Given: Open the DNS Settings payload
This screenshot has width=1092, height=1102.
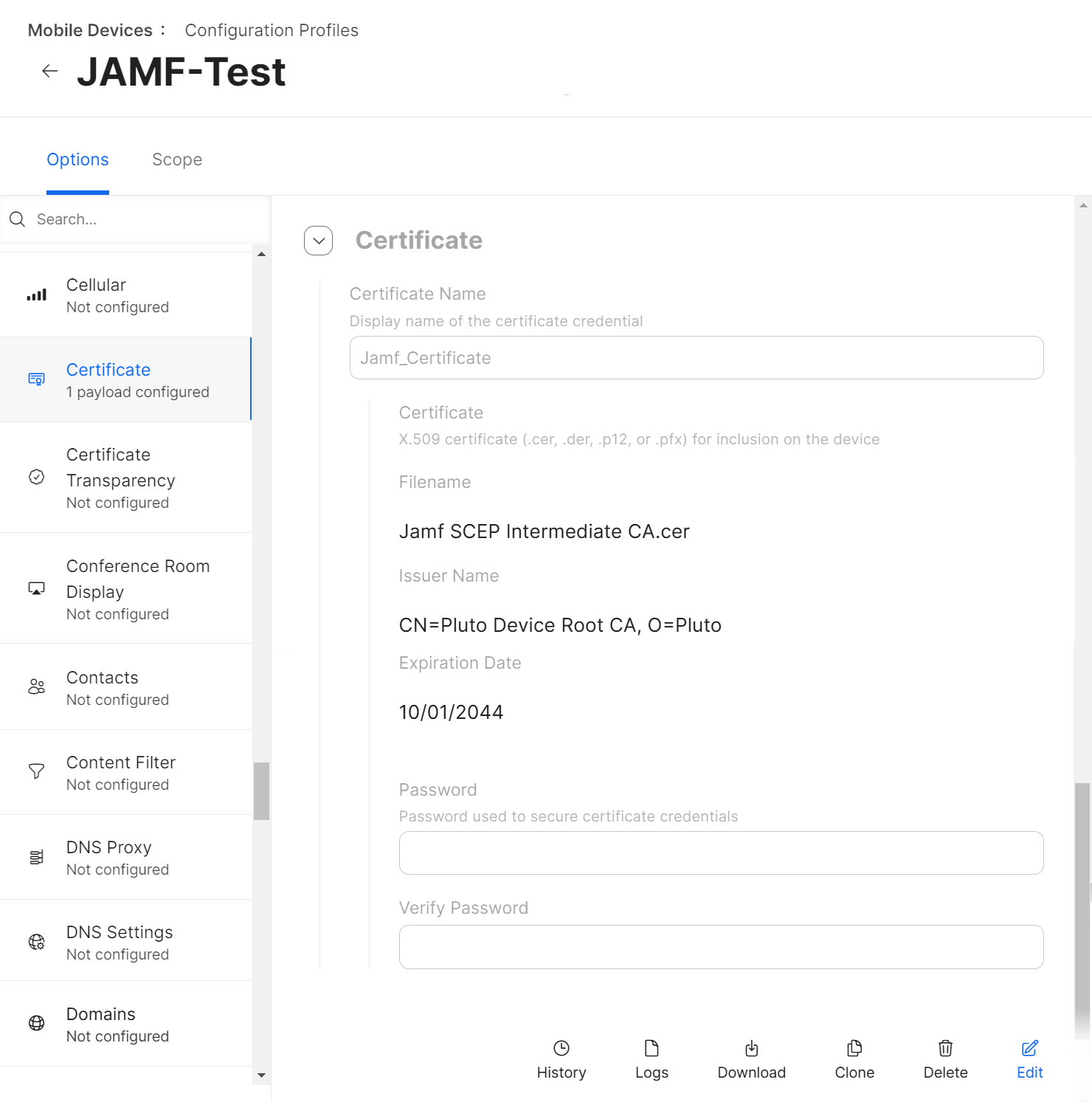Looking at the screenshot, I should coord(125,942).
